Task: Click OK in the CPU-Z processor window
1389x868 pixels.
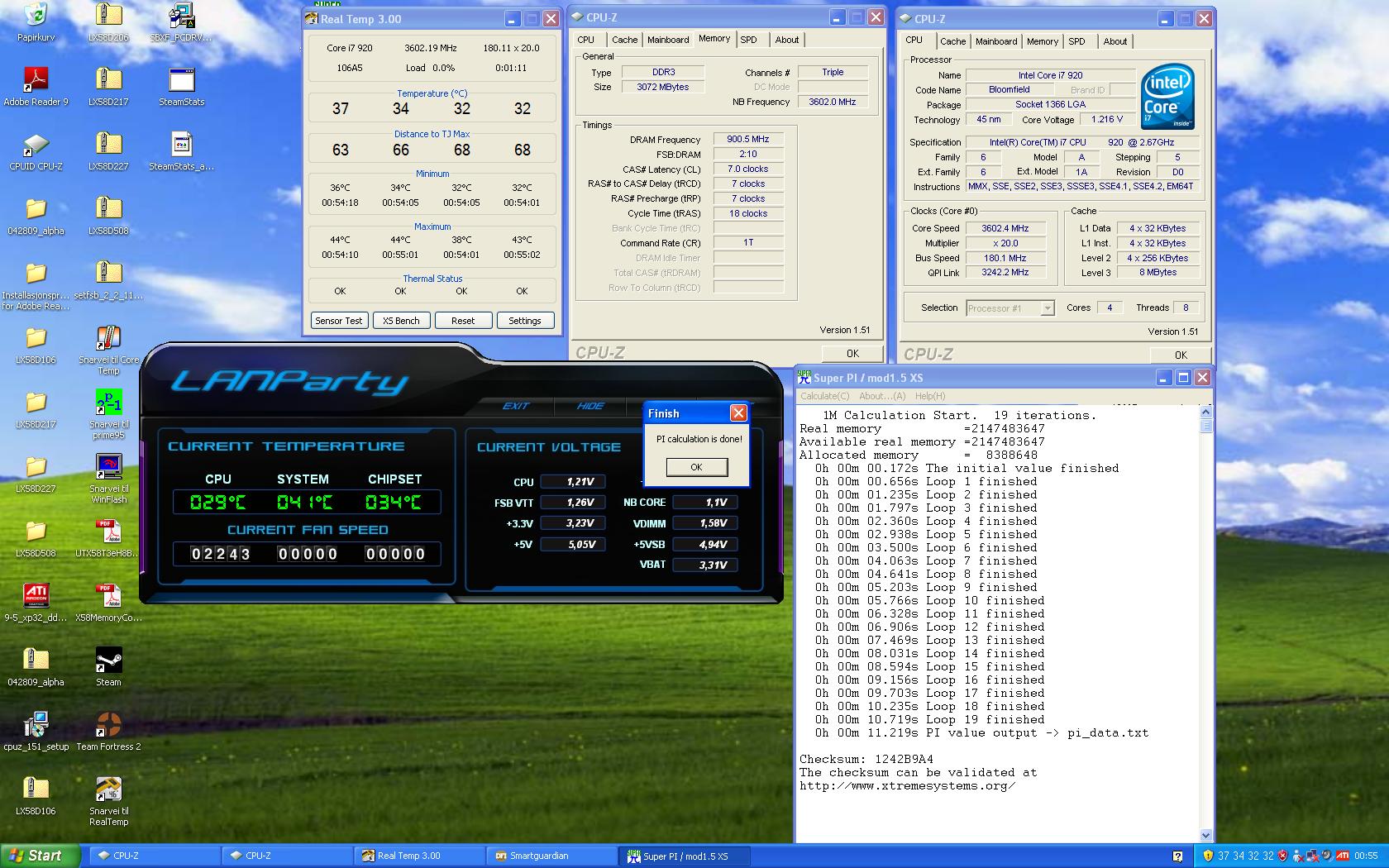Action: pyautogui.click(x=1181, y=355)
